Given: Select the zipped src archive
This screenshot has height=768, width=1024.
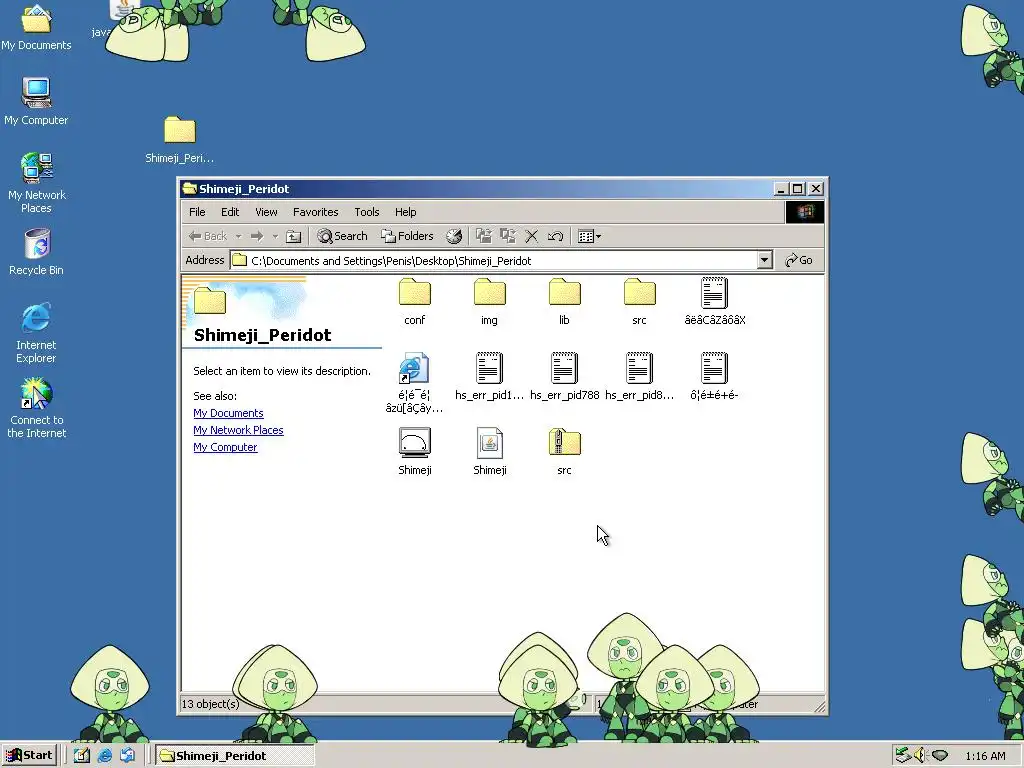Looking at the screenshot, I should point(564,452).
